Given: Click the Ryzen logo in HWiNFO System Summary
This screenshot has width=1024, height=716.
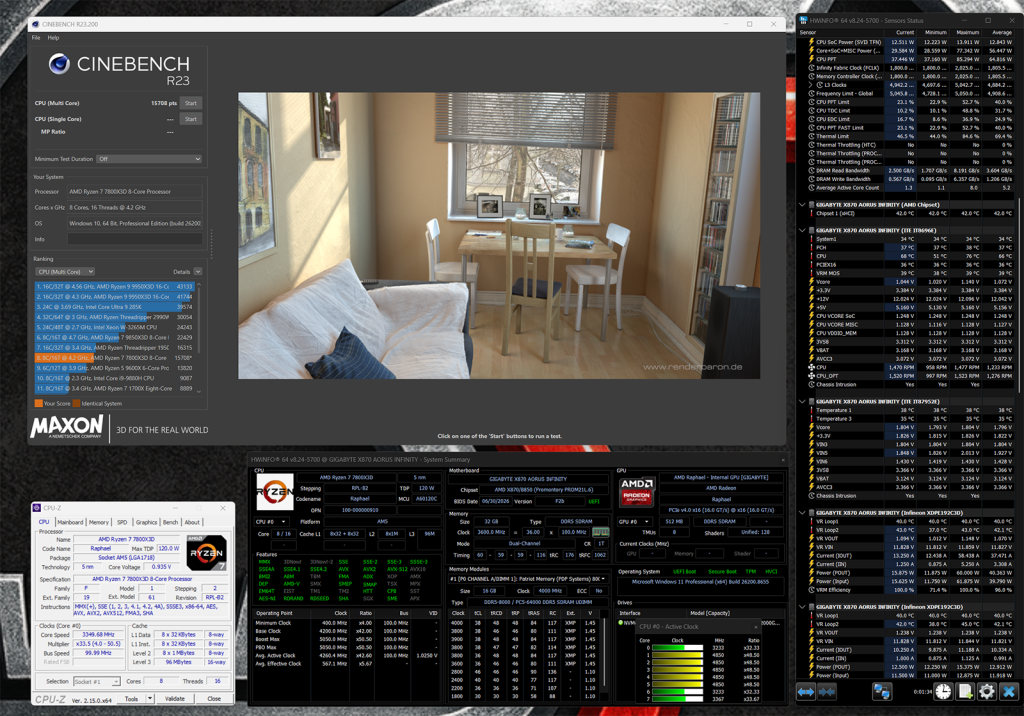Looking at the screenshot, I should pyautogui.click(x=274, y=492).
